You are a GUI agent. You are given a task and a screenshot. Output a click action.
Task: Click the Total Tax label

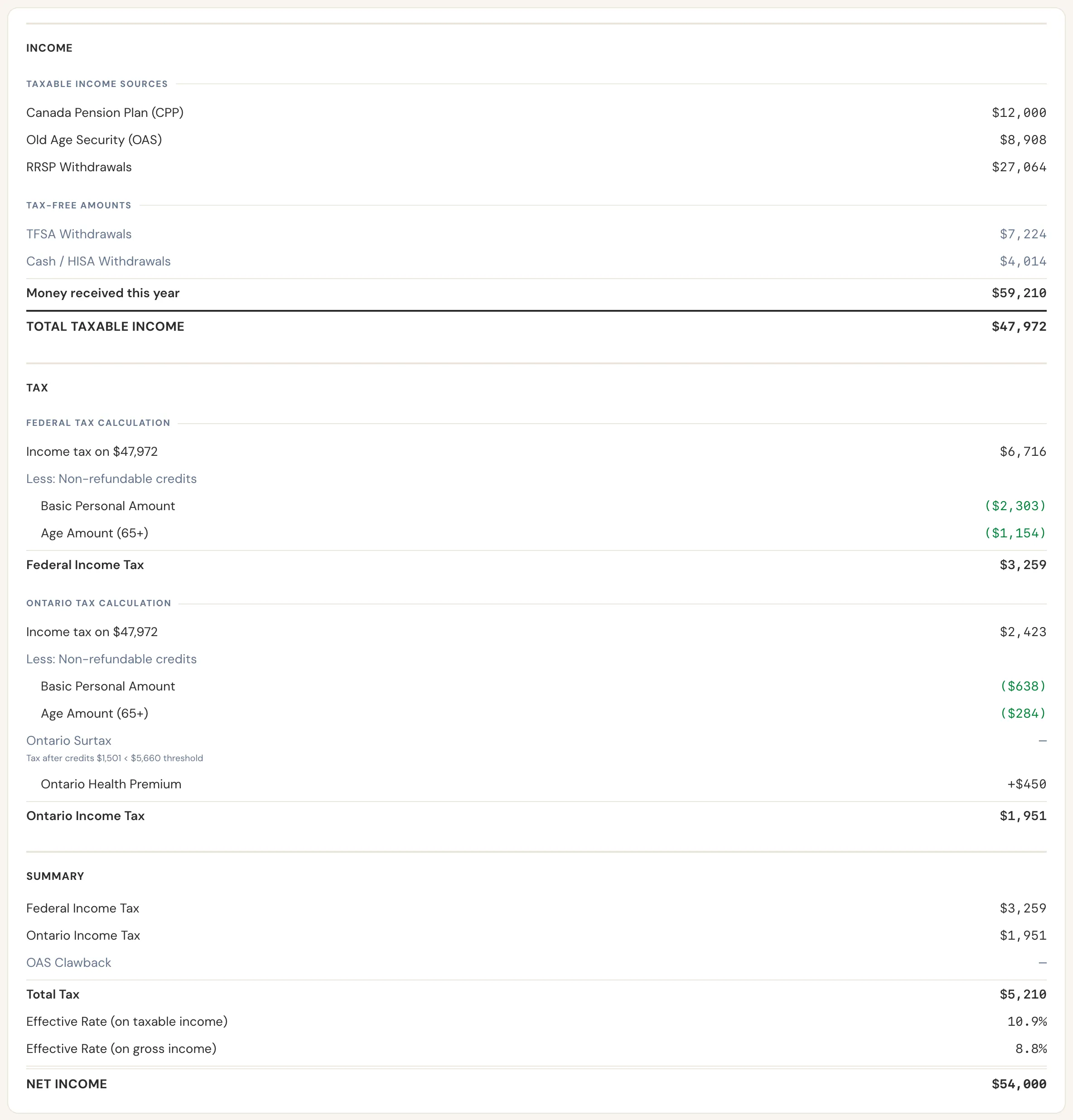tap(53, 994)
